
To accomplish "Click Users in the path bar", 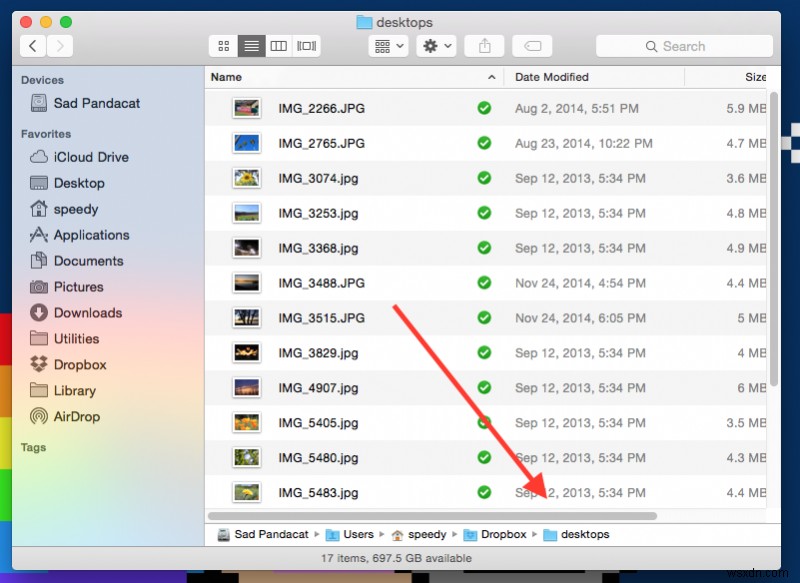I will point(350,535).
